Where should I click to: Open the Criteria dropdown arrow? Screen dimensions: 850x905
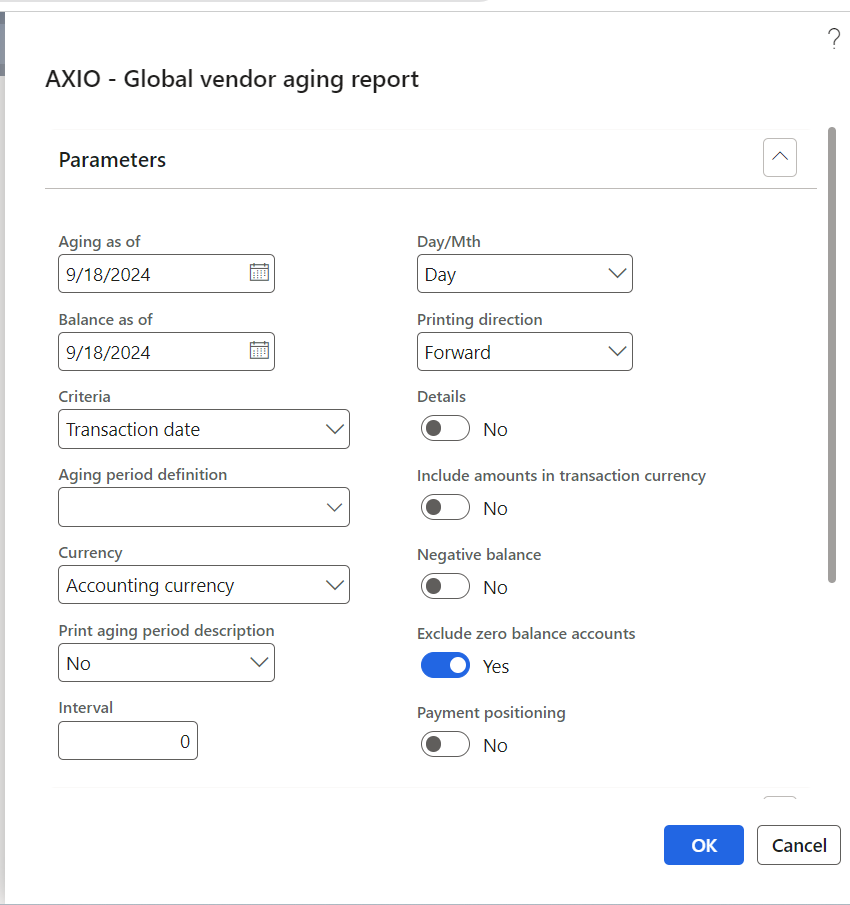click(x=336, y=429)
